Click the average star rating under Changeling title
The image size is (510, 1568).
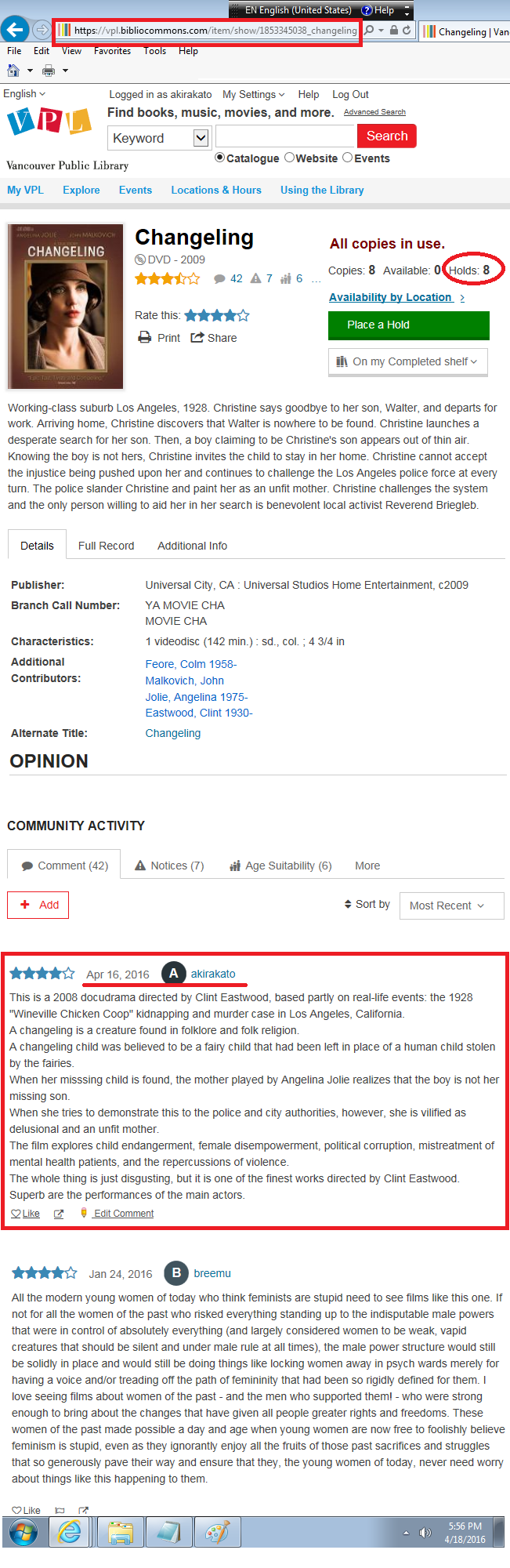pyautogui.click(x=167, y=278)
